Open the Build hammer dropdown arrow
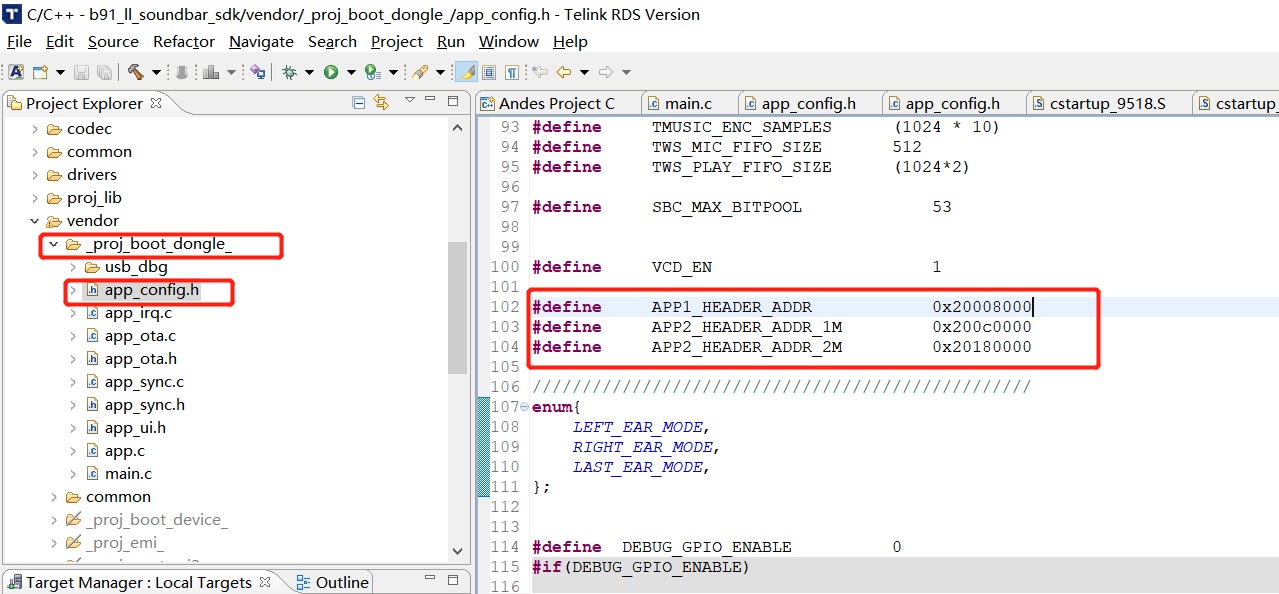The image size is (1279, 594). [x=156, y=72]
